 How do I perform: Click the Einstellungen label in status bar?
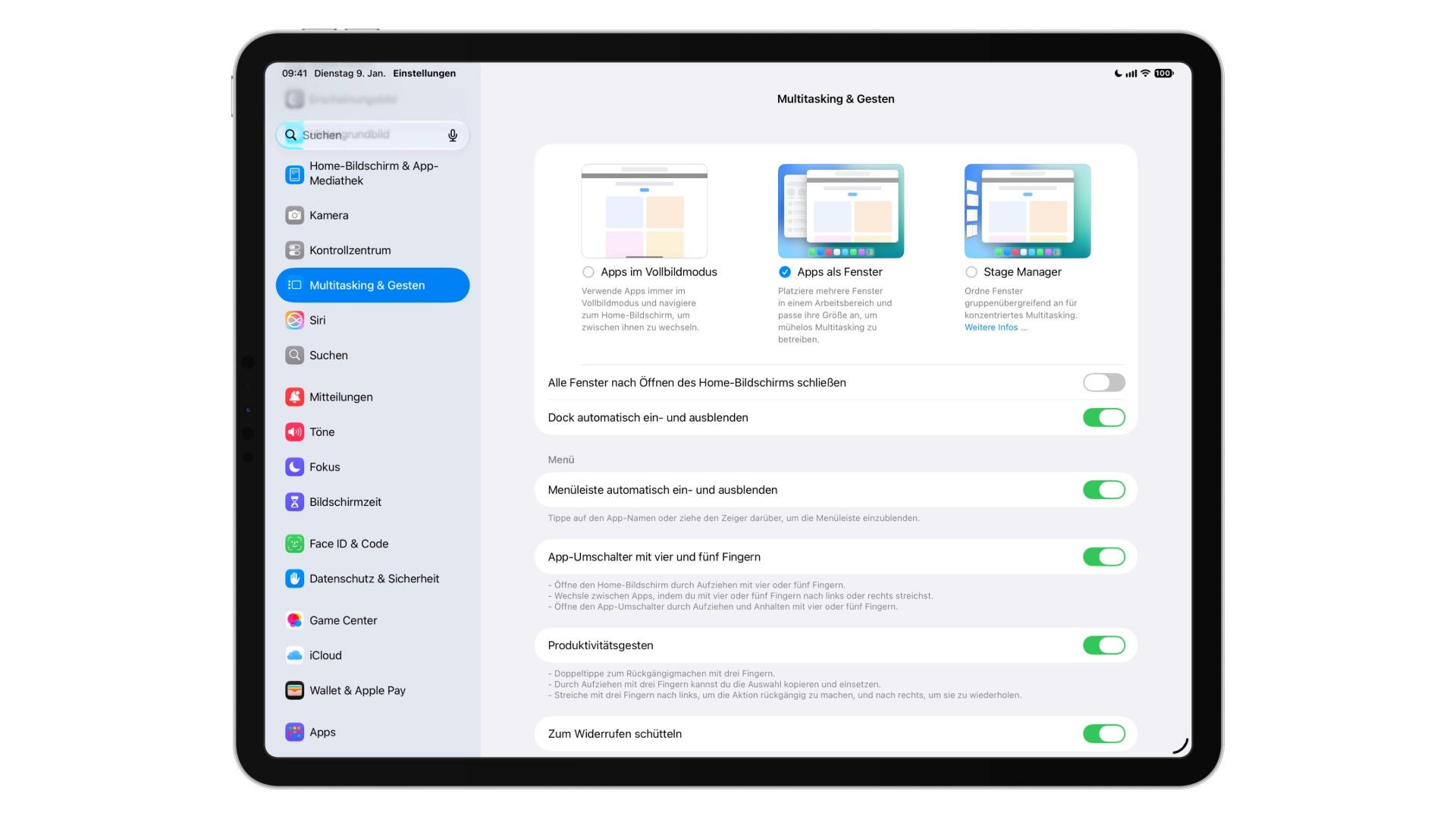click(x=424, y=74)
